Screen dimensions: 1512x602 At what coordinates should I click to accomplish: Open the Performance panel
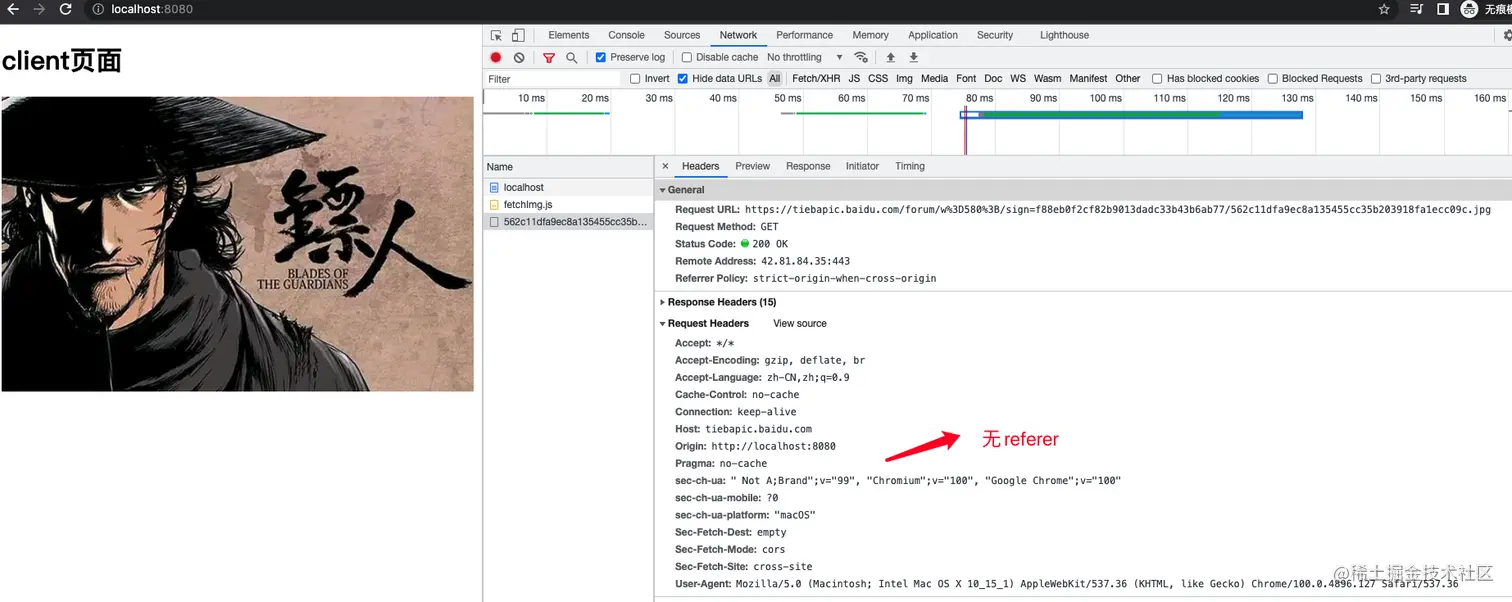coord(804,35)
